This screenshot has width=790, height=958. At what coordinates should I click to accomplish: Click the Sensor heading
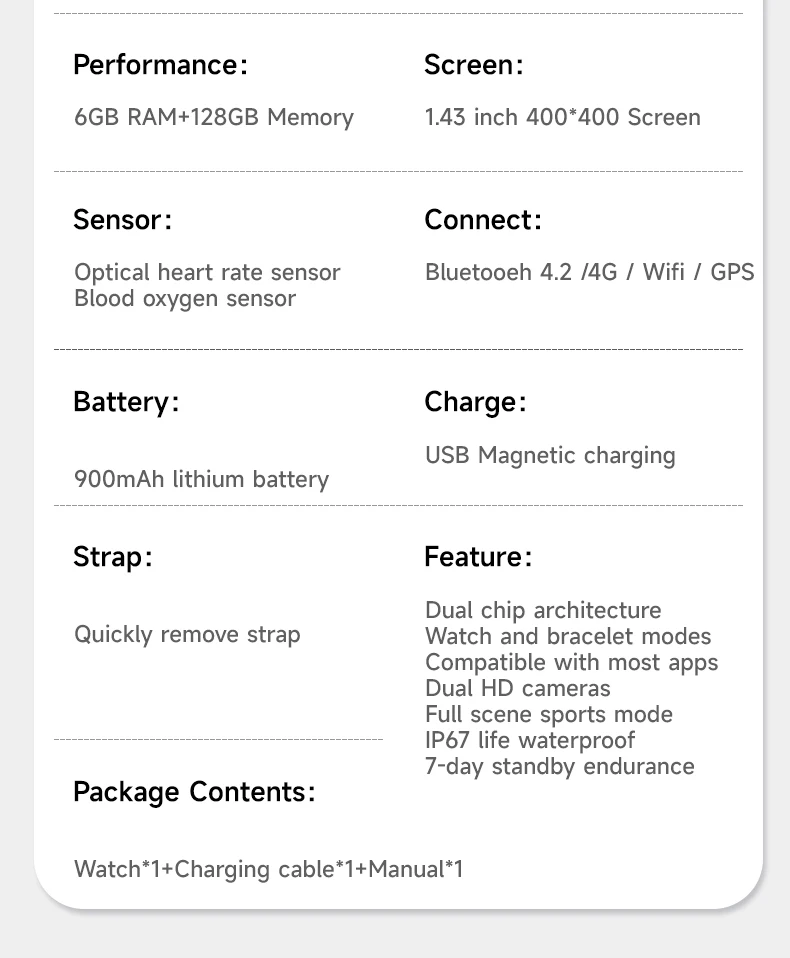122,220
